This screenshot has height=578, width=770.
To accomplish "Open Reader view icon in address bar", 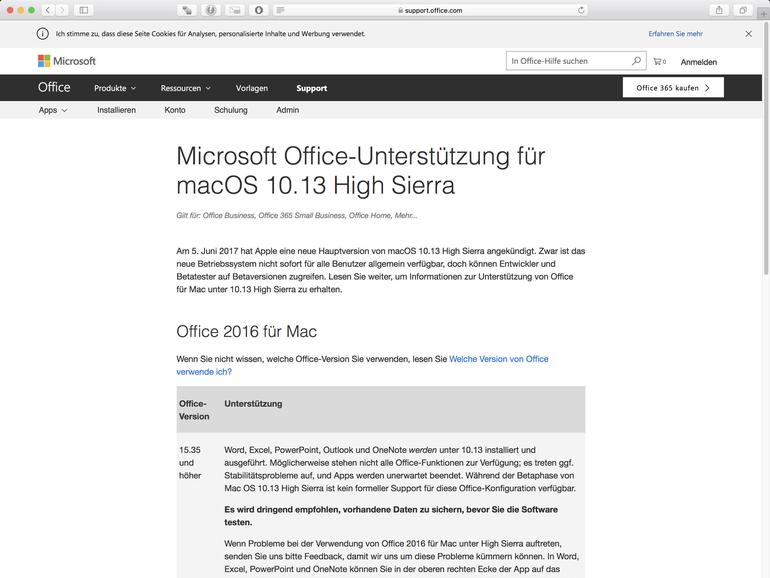I will (280, 10).
